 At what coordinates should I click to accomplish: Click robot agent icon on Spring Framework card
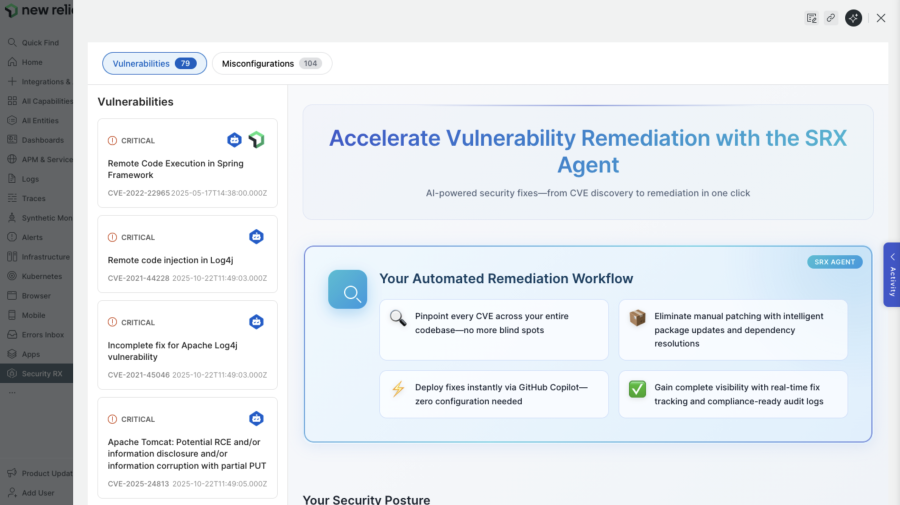pyautogui.click(x=234, y=140)
